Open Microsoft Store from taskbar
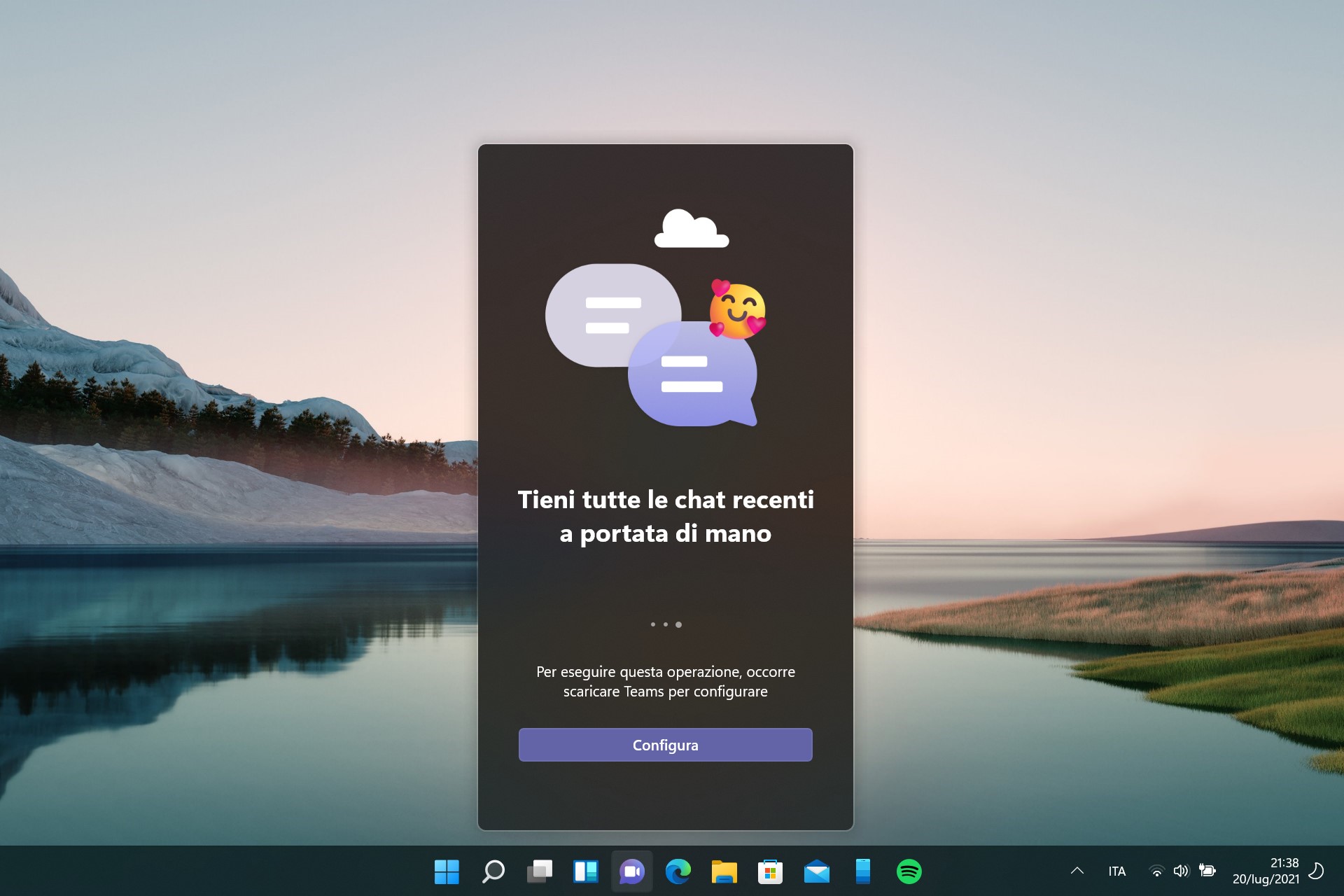Viewport: 1344px width, 896px height. 770,871
